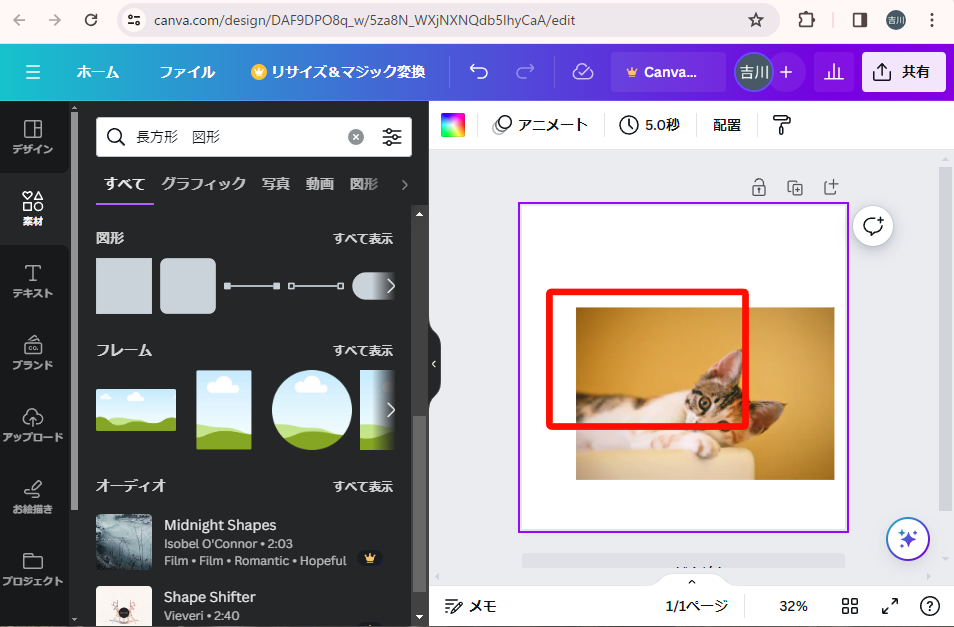Viewport: 954px width, 627px height.
Task: Clear the search field with the X button
Action: [x=356, y=137]
